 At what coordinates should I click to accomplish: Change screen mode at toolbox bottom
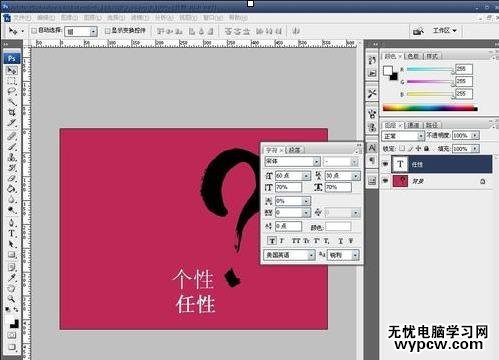[x=12, y=347]
